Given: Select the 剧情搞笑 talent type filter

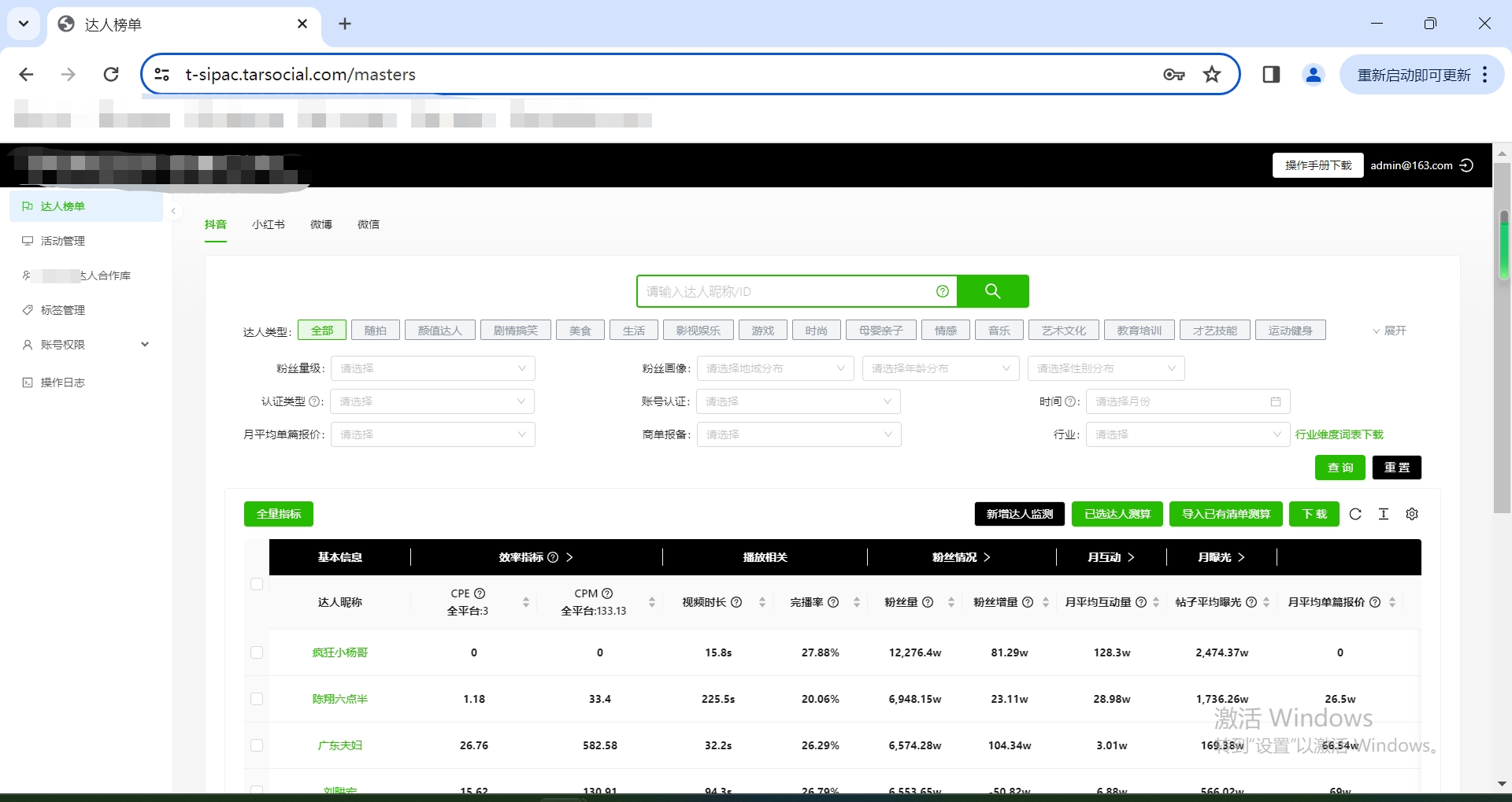Looking at the screenshot, I should pos(516,331).
